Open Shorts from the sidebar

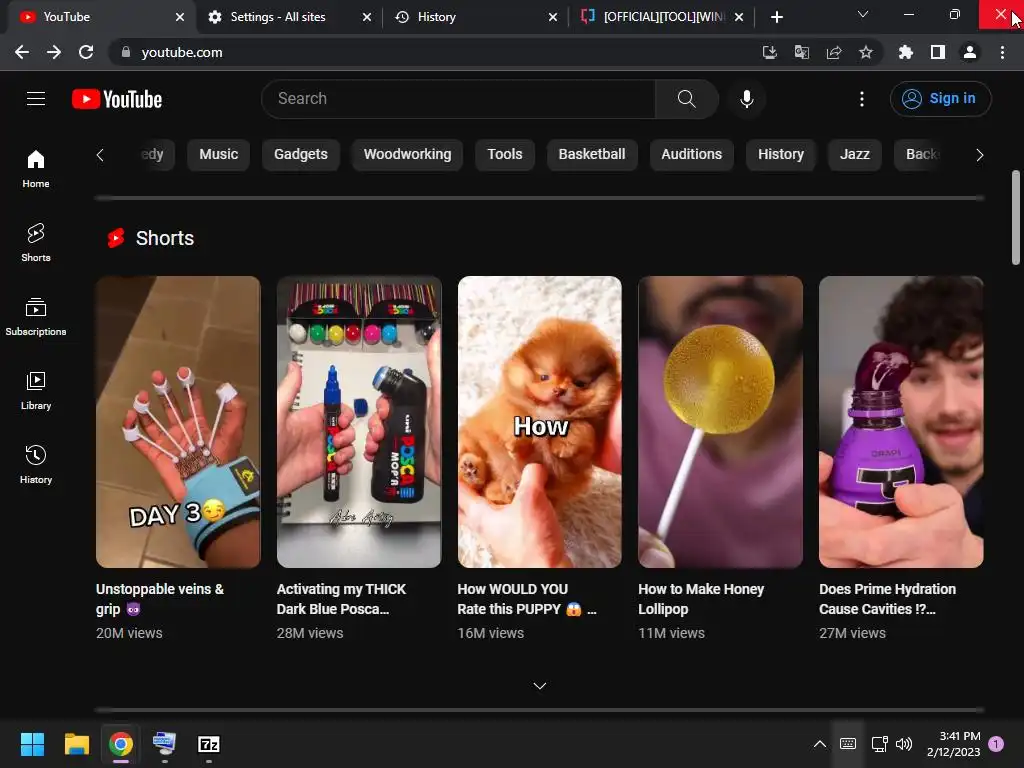click(x=36, y=242)
